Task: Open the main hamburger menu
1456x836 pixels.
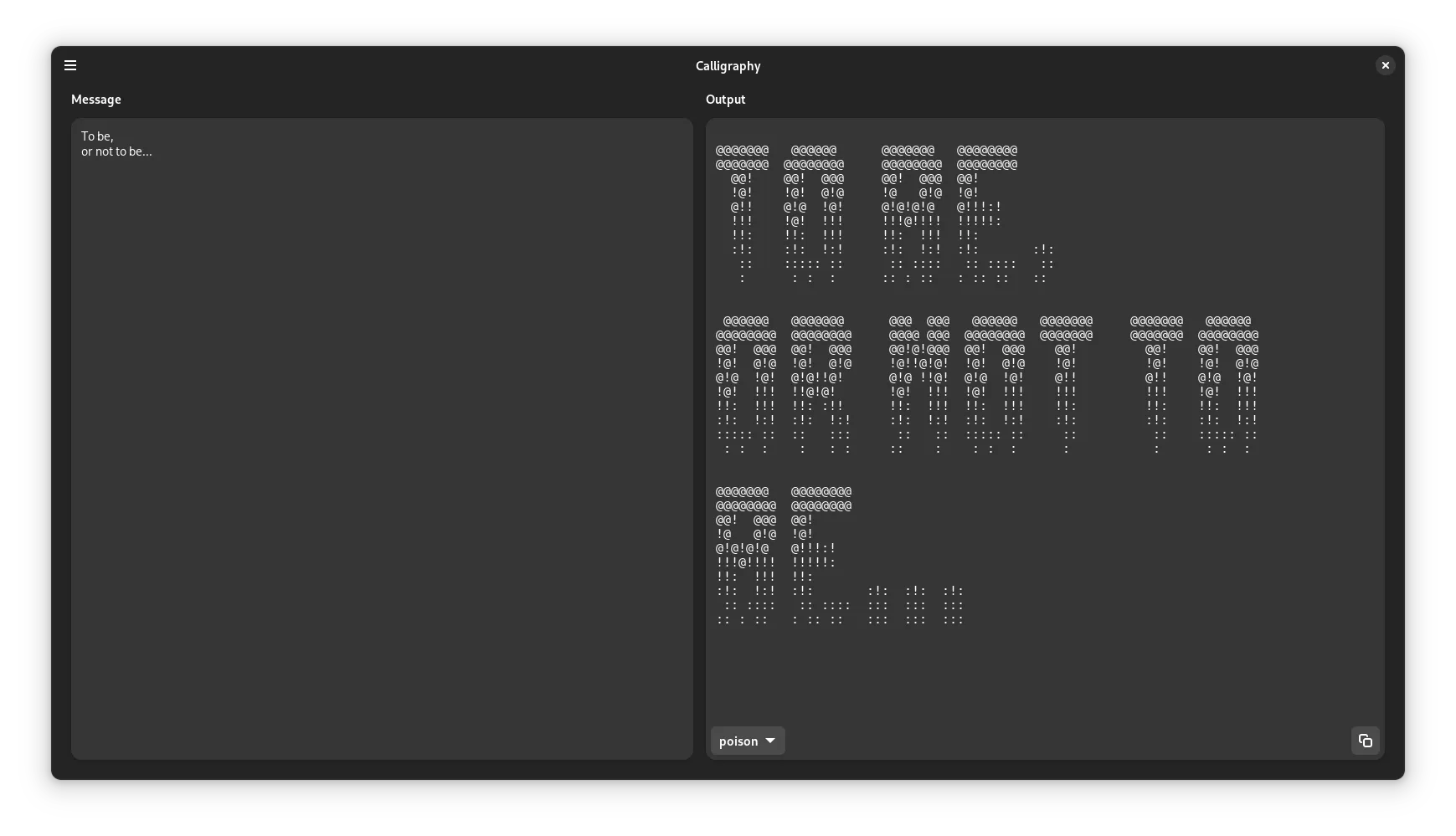Action: [70, 65]
